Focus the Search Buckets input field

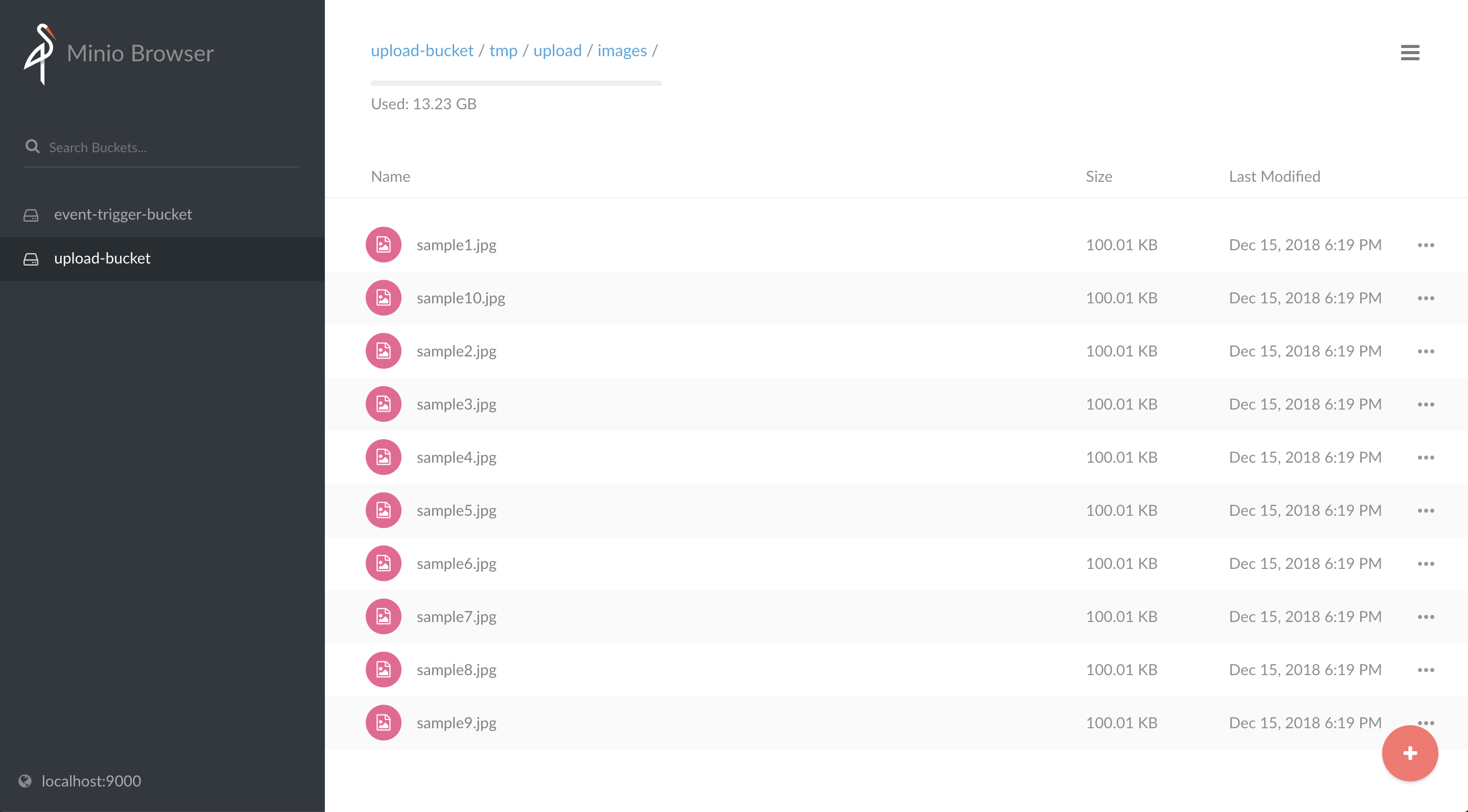point(161,147)
